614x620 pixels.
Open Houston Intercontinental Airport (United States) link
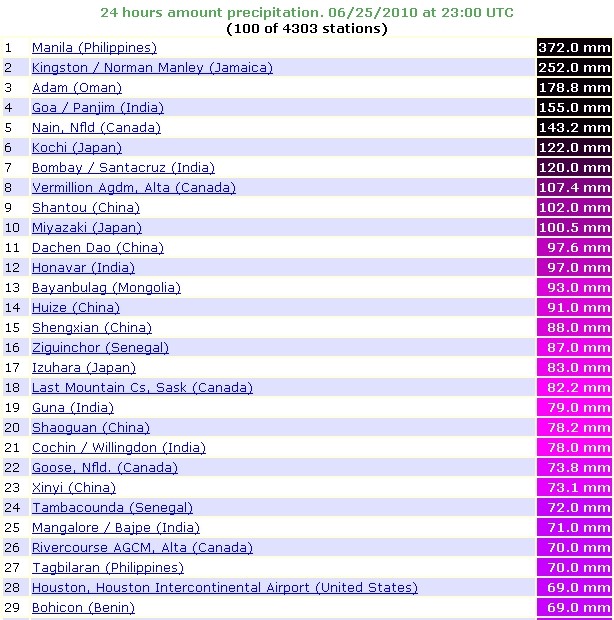[225, 588]
